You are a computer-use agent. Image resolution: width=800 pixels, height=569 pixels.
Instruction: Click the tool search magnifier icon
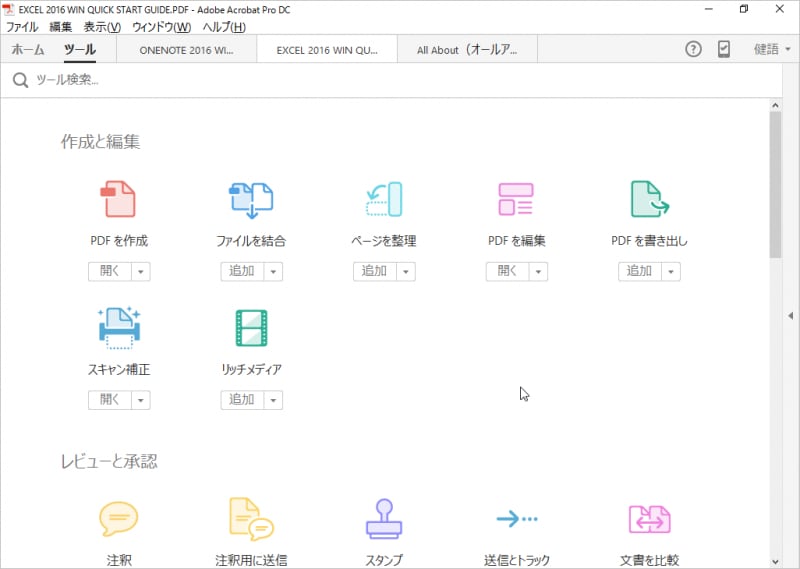[x=20, y=80]
